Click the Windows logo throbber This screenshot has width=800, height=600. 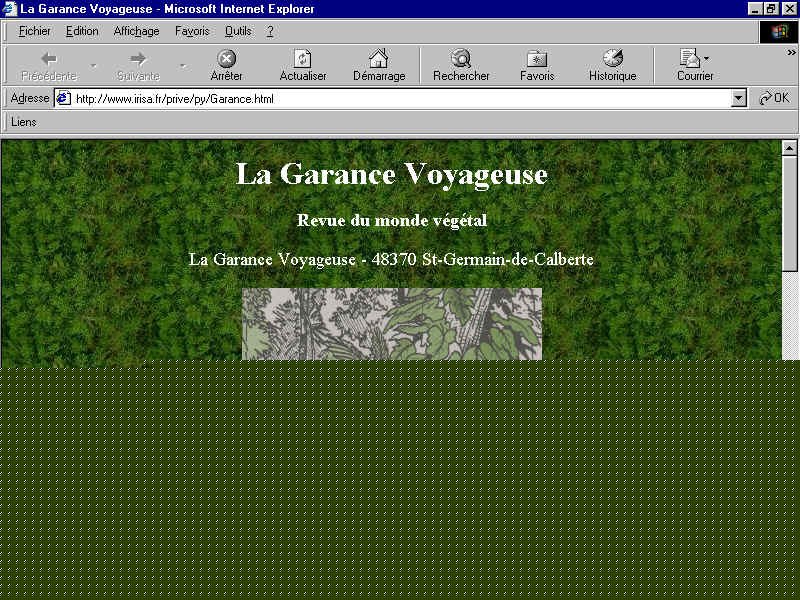click(779, 32)
